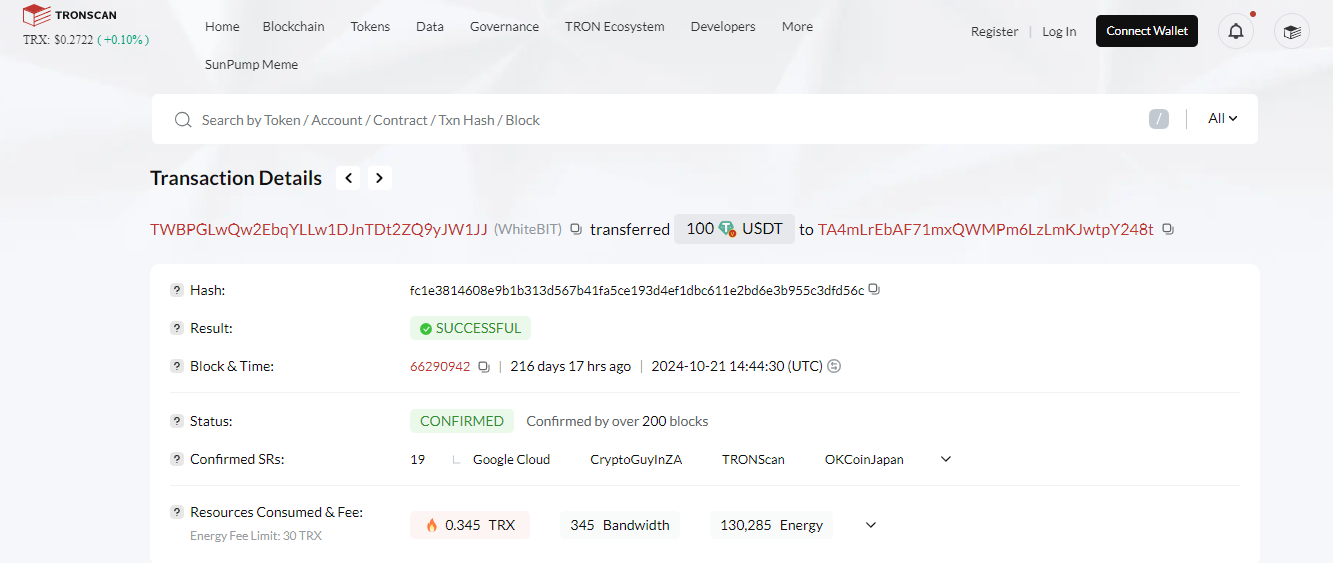Viewport: 1333px width, 563px height.
Task: Click the help icon beside Status
Action: click(x=177, y=421)
